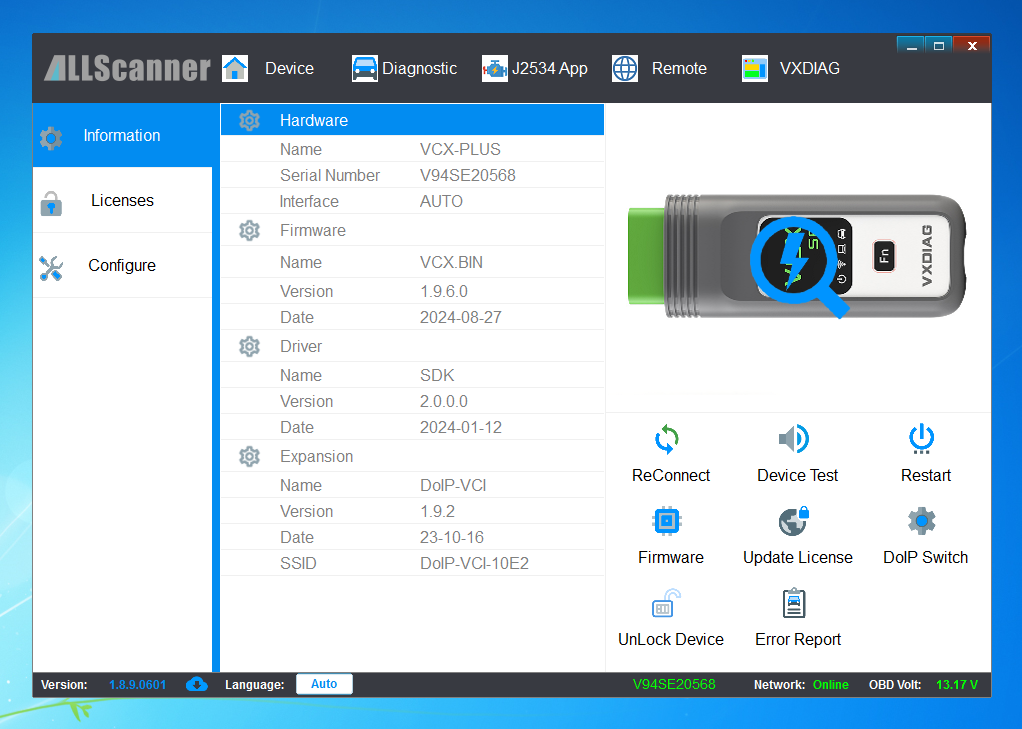Open the Device home tab
The width and height of the screenshot is (1022, 729).
(268, 69)
